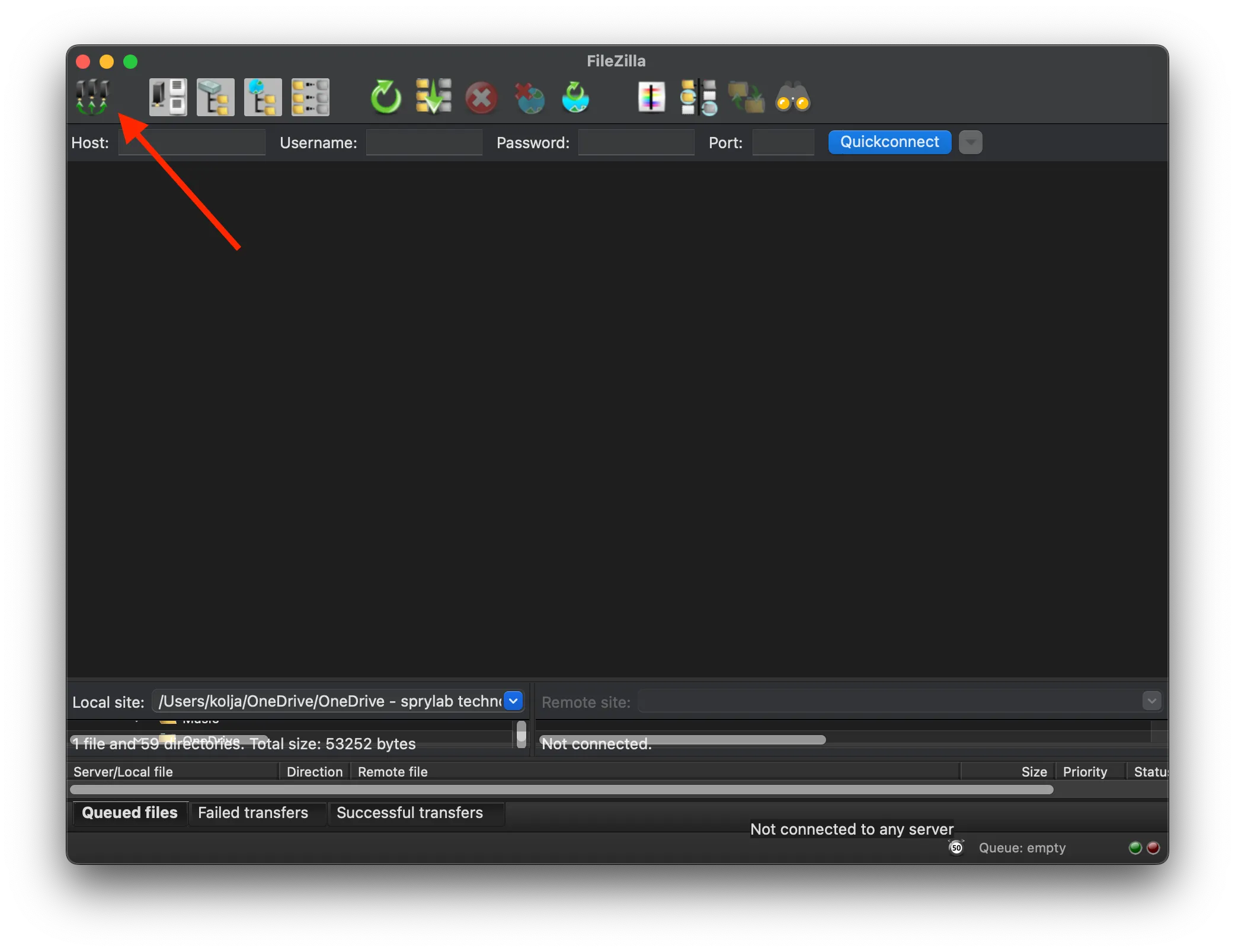
Task: Open the Quickconnect history dropdown arrow
Action: click(x=971, y=142)
